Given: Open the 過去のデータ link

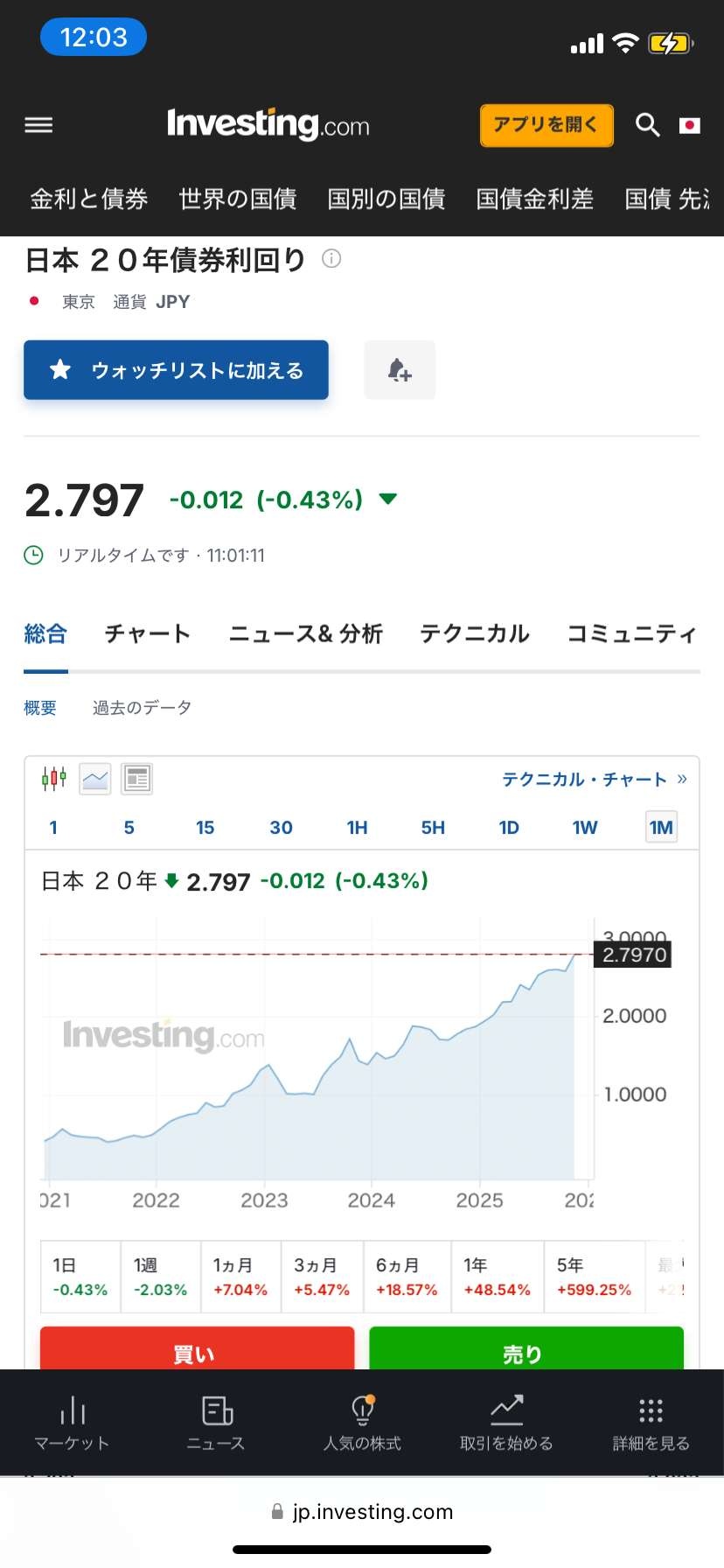Looking at the screenshot, I should [142, 708].
